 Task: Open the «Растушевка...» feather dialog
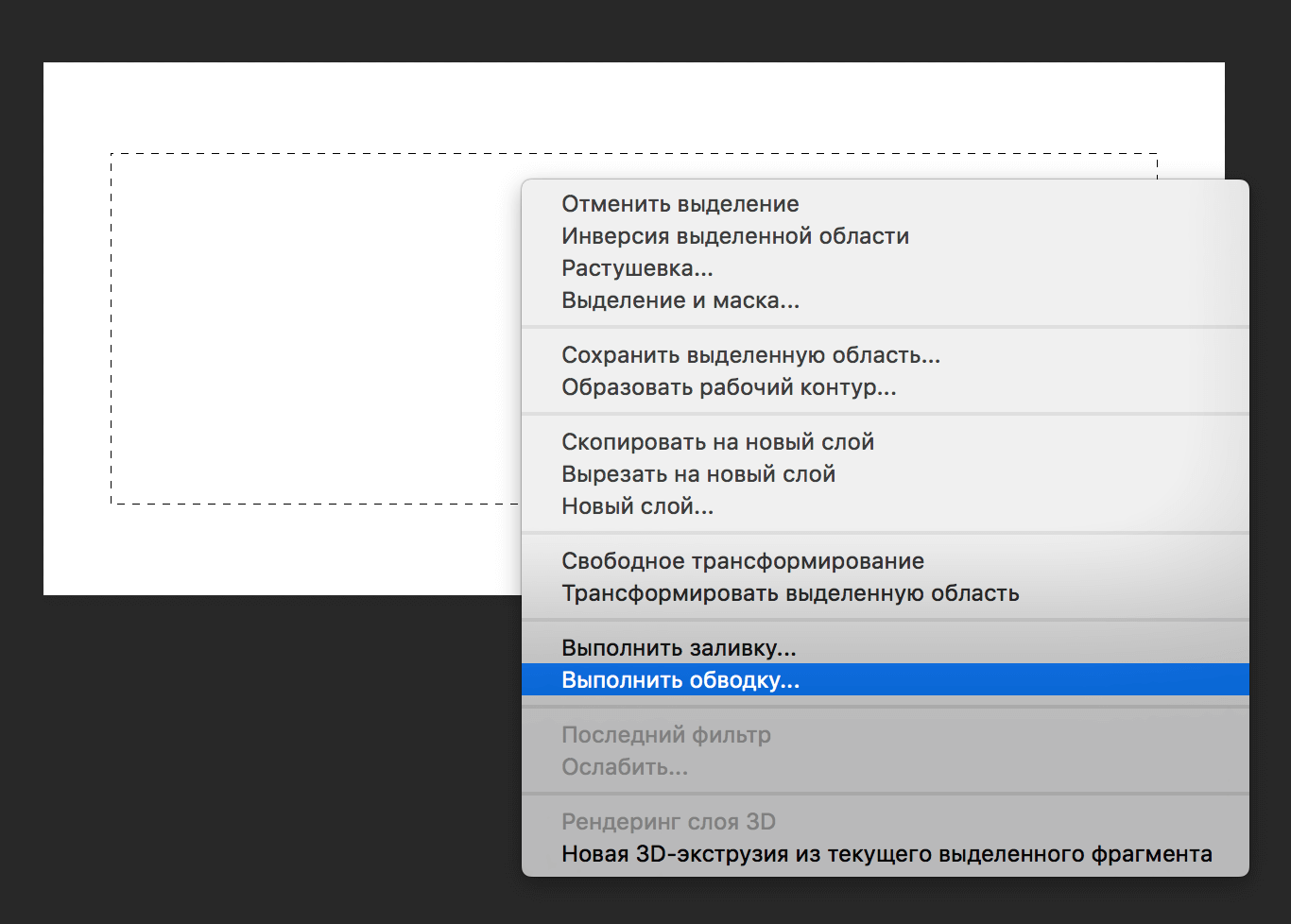tap(638, 268)
